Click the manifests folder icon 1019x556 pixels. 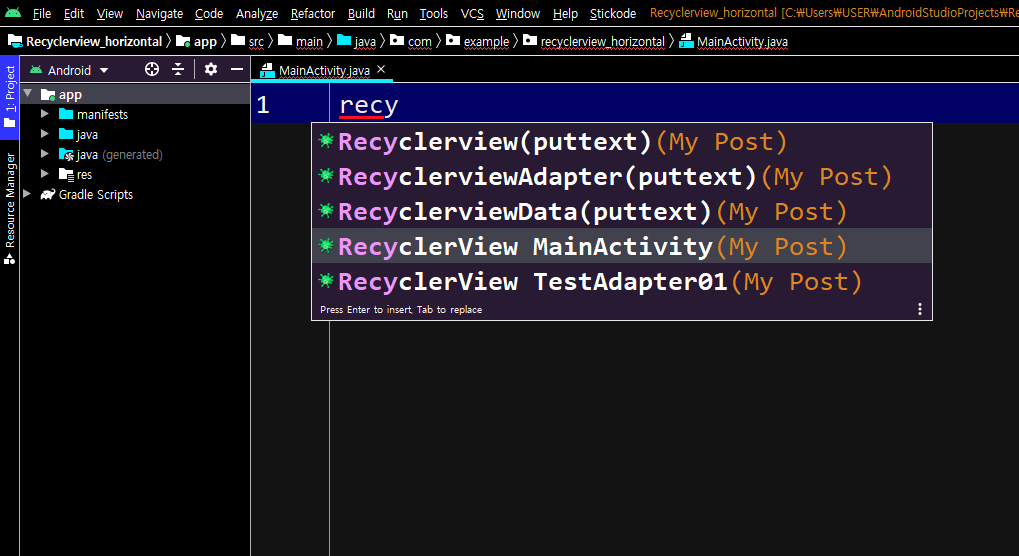click(x=66, y=114)
